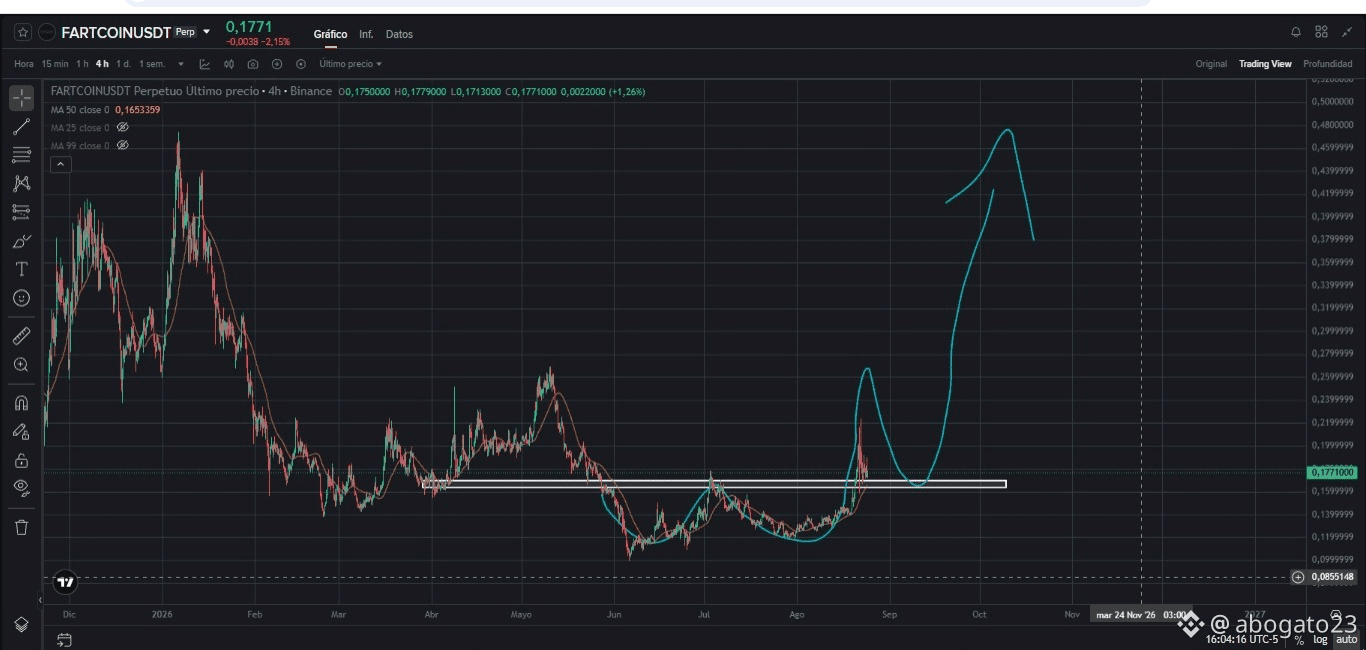The width and height of the screenshot is (1366, 650).
Task: Select the brush drawing tool
Action: point(22,241)
